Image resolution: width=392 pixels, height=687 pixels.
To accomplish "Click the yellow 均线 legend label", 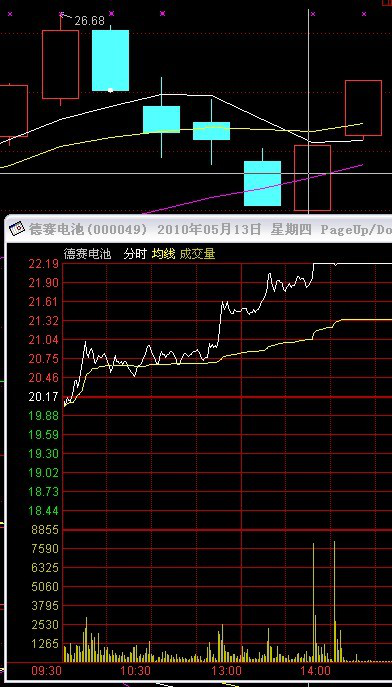I will (163, 254).
